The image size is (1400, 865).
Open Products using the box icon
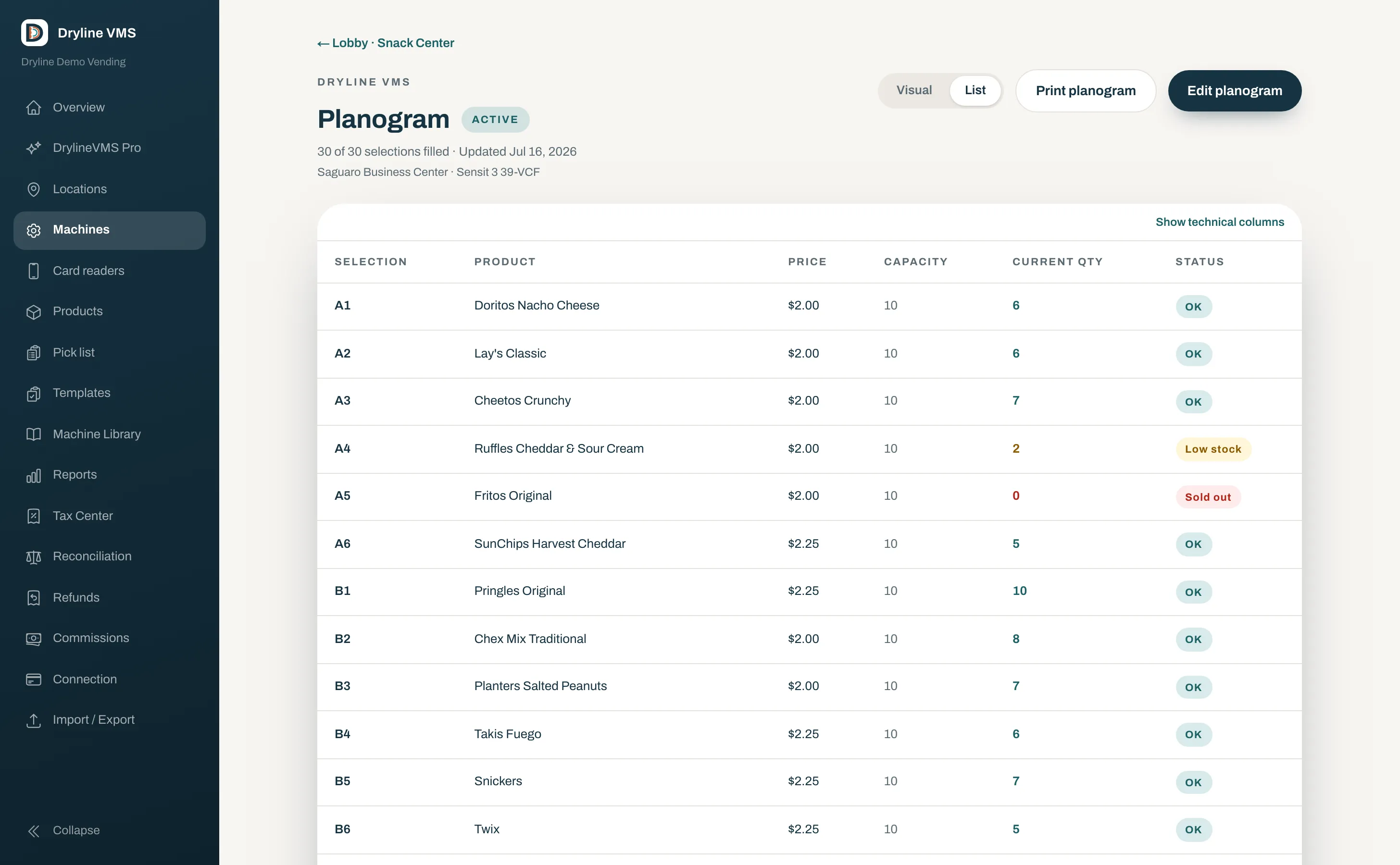pyautogui.click(x=34, y=312)
